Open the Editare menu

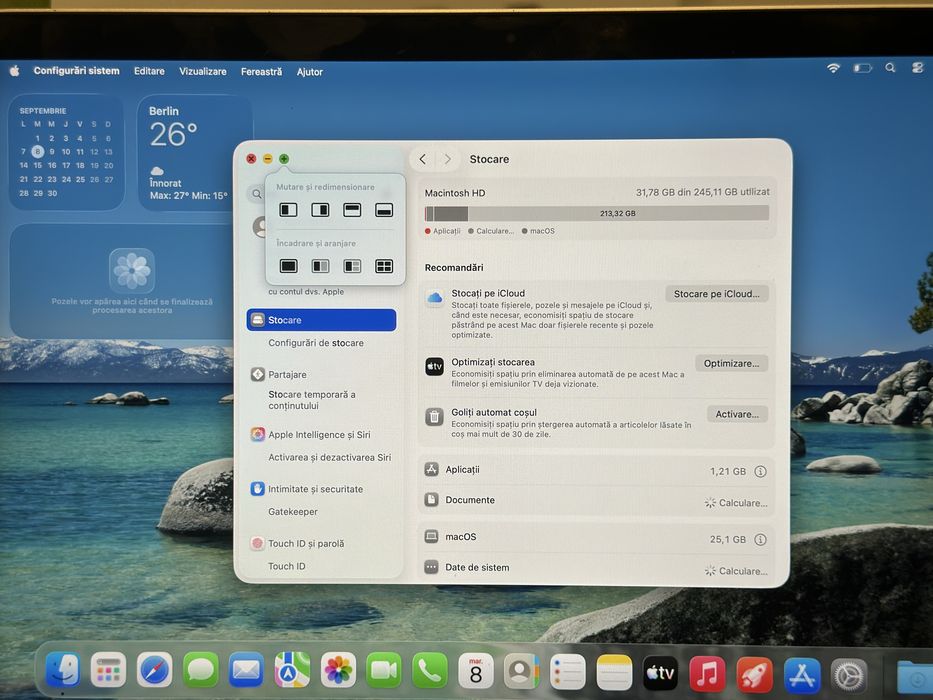point(149,71)
